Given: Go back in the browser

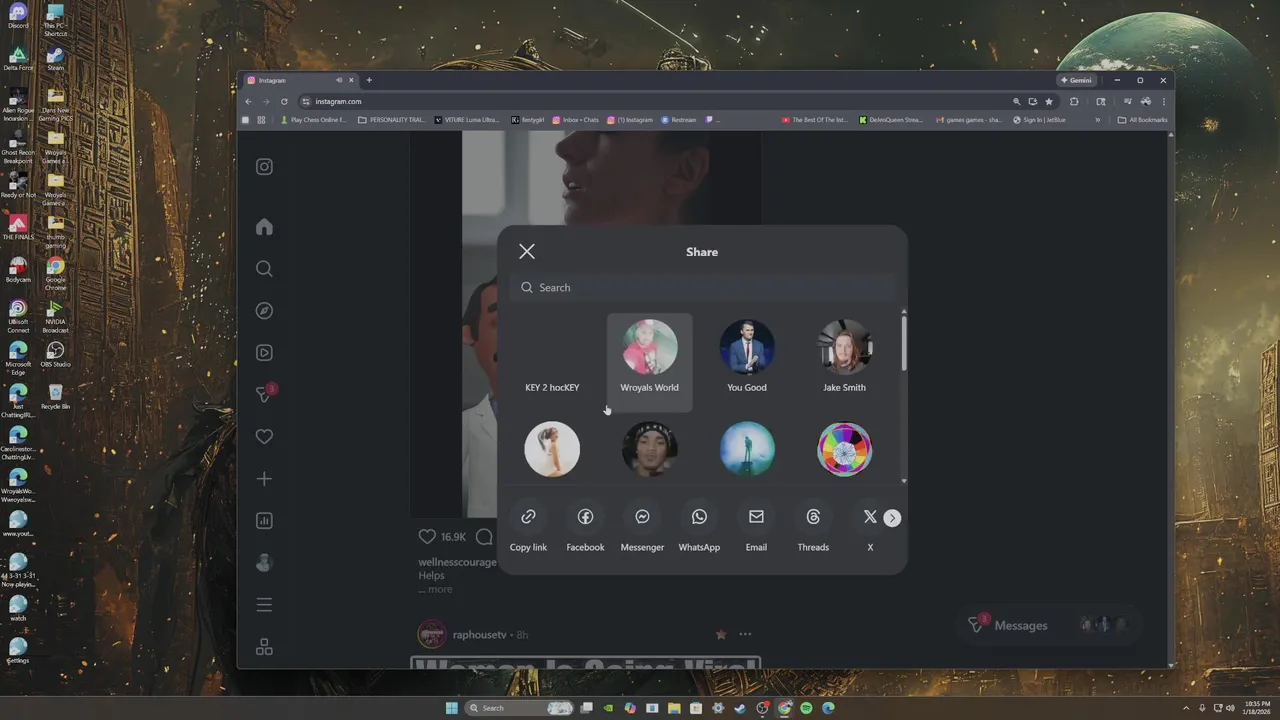Looking at the screenshot, I should (248, 101).
